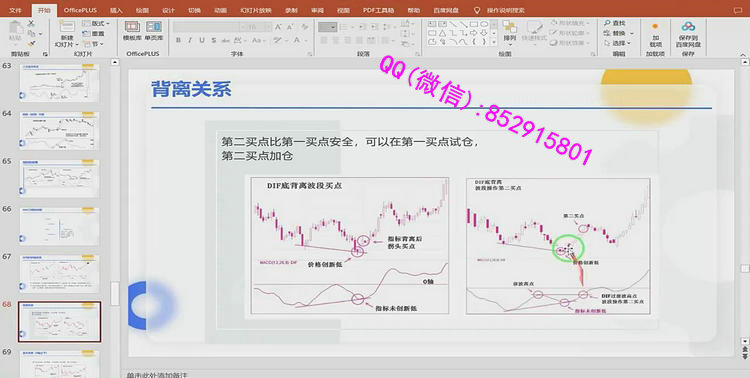This screenshot has height=378, width=750.
Task: Toggle Underline text formatting
Action: [202, 40]
